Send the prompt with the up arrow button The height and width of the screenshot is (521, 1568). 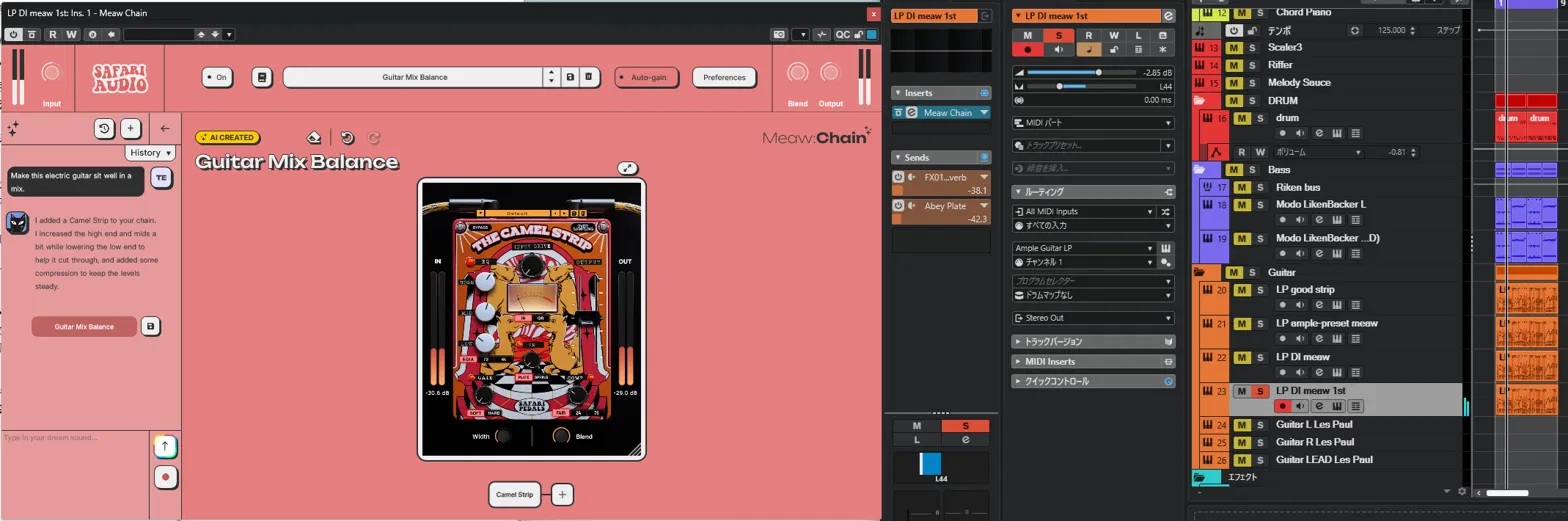pos(165,446)
